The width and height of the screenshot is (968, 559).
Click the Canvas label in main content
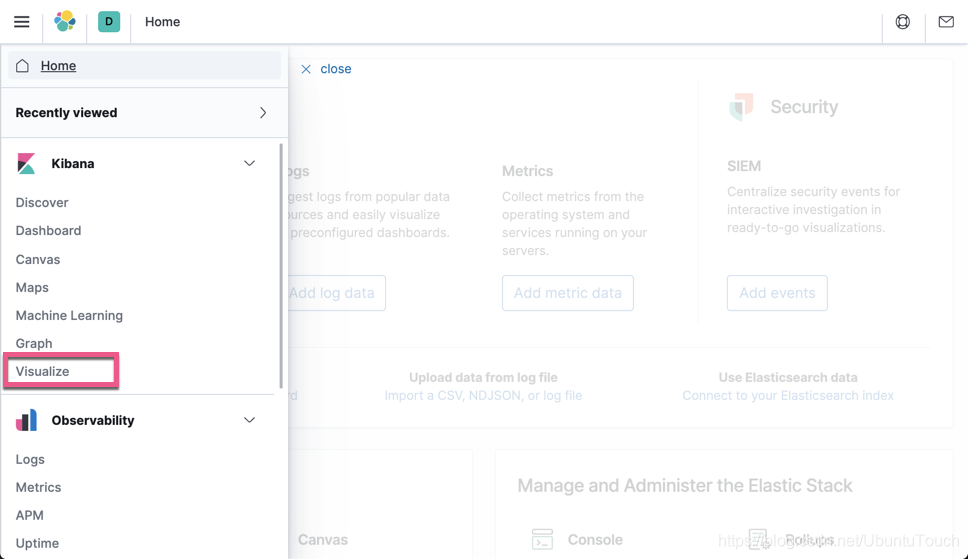(x=323, y=539)
